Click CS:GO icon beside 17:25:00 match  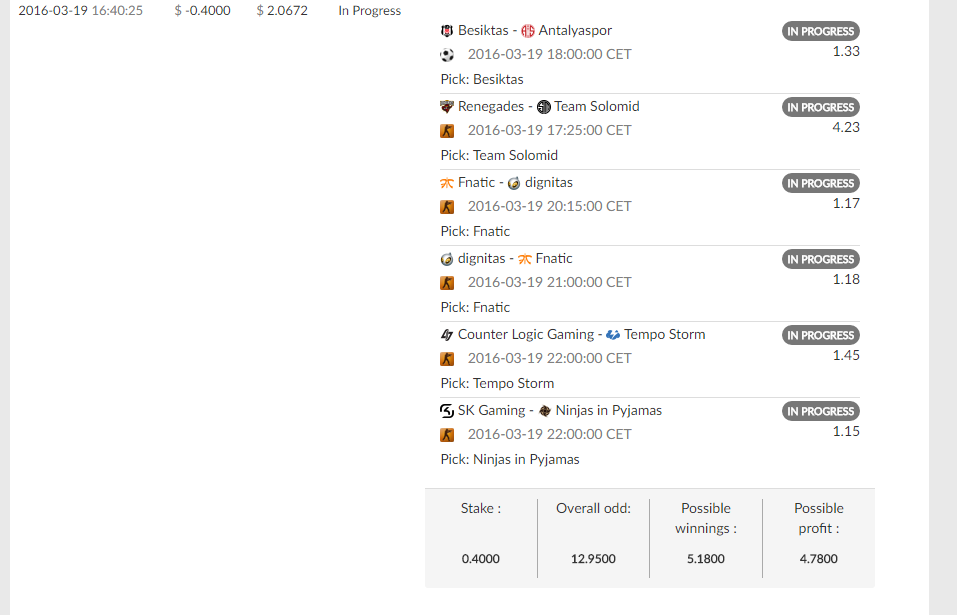(x=447, y=131)
